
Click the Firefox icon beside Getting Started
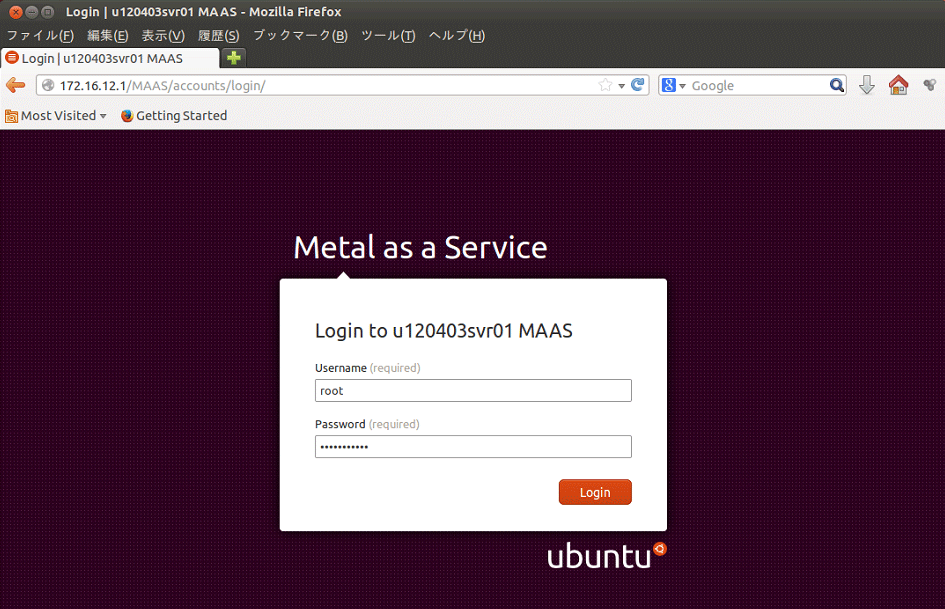point(127,116)
